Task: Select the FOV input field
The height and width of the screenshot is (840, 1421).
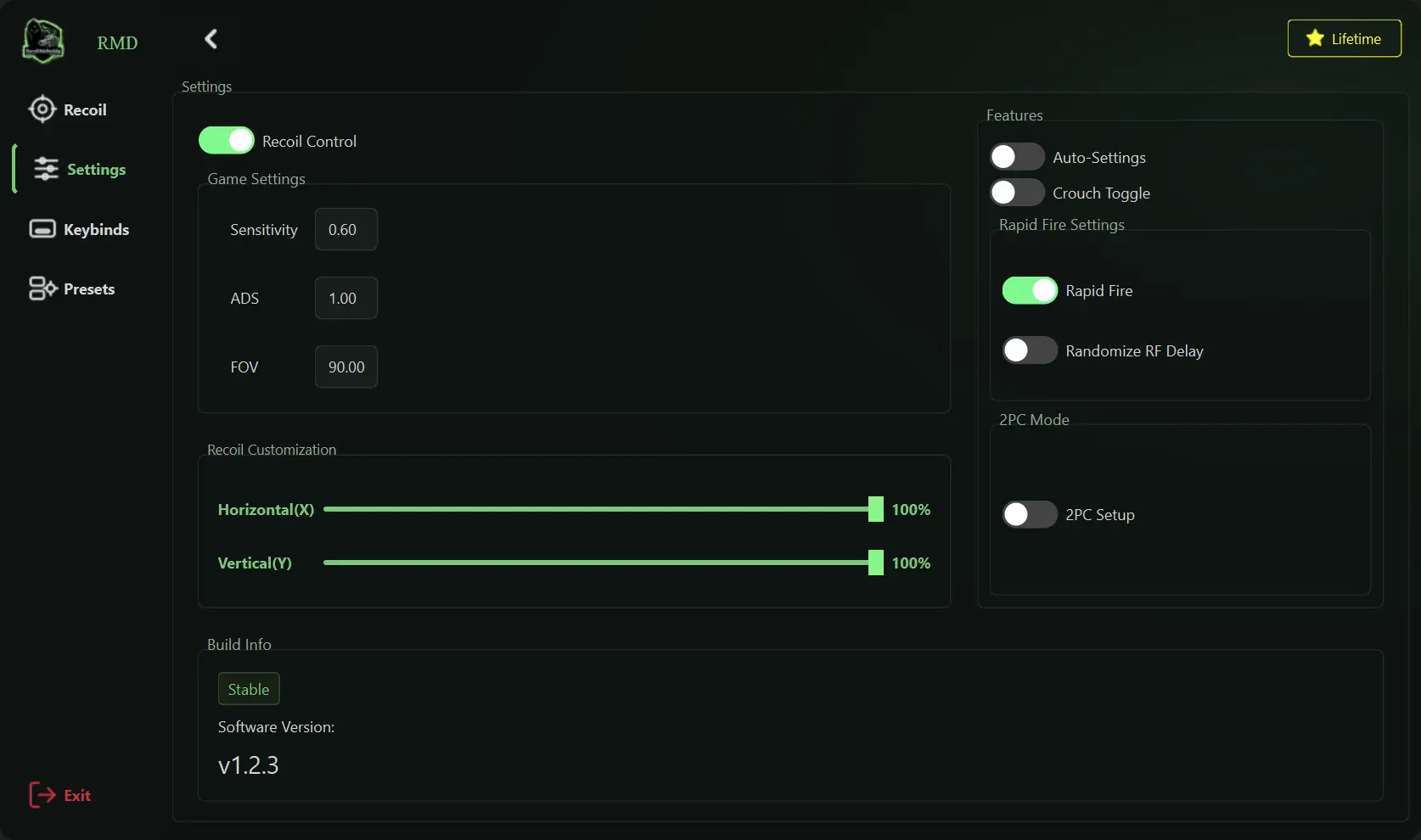Action: [345, 367]
